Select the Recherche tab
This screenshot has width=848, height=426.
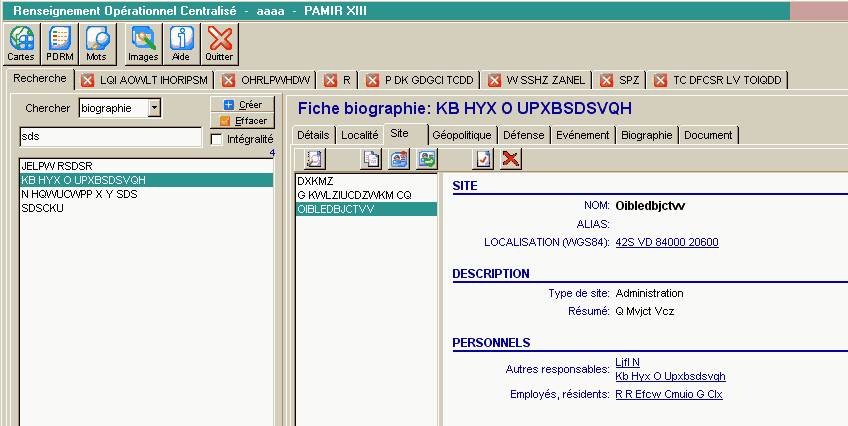tap(40, 78)
